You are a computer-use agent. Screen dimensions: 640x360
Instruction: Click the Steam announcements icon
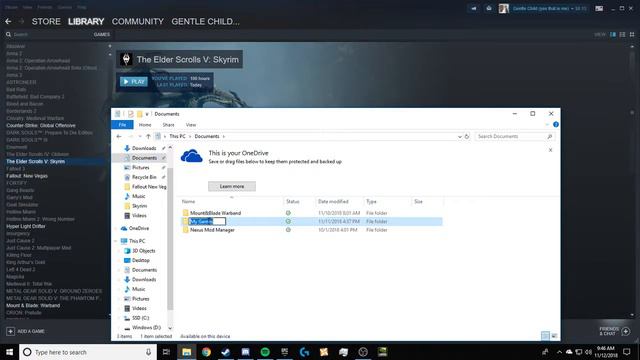pos(473,8)
